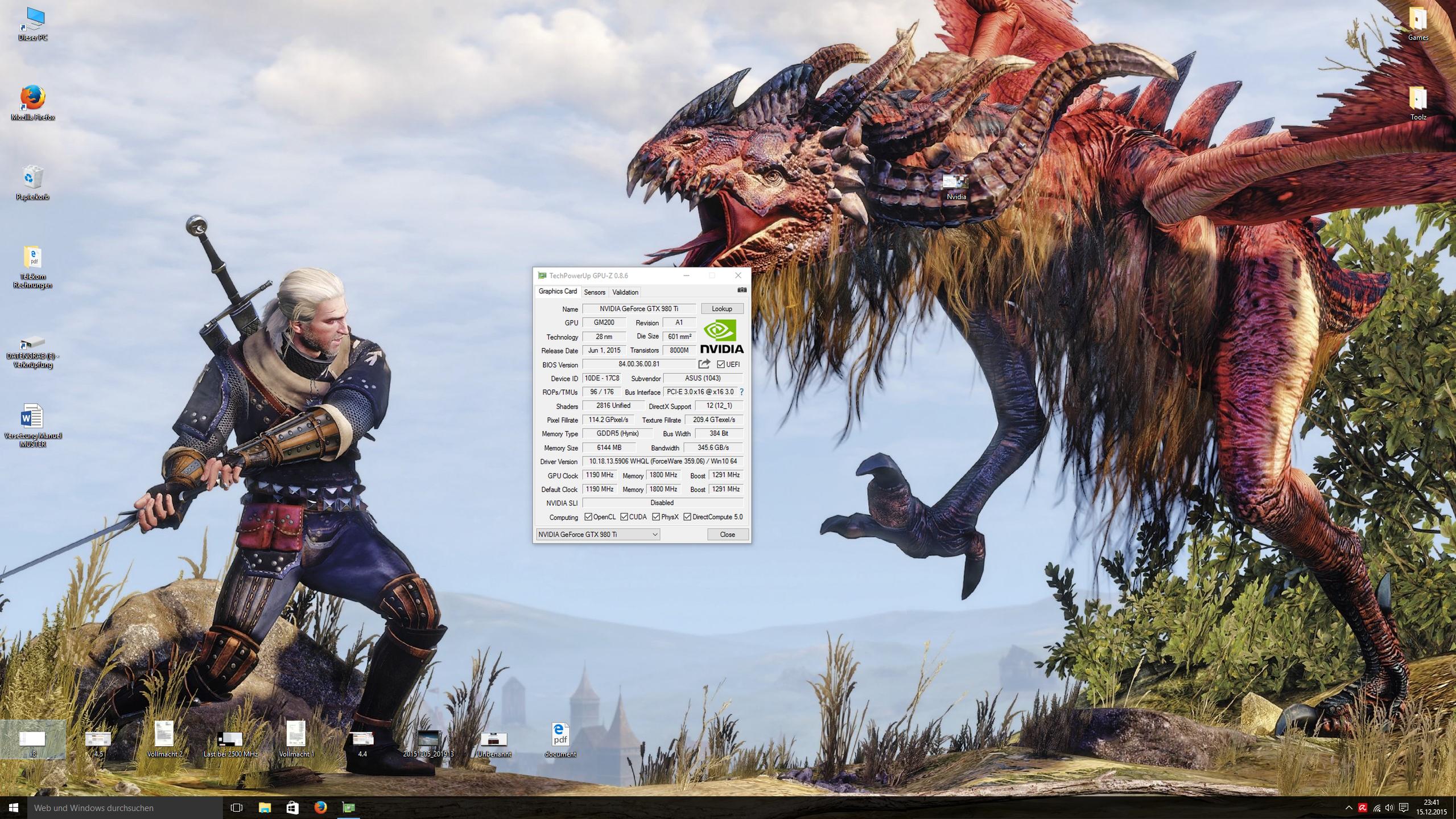
Task: Click the Bus Interface question mark icon
Action: pyautogui.click(x=741, y=392)
